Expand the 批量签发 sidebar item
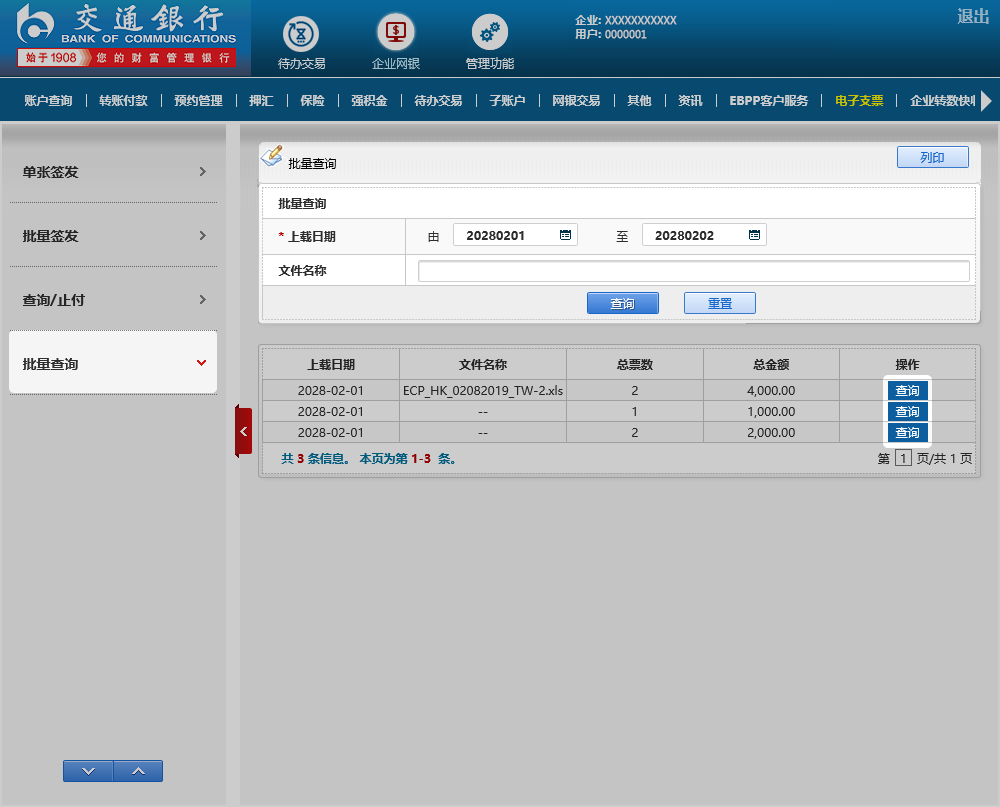1000x807 pixels. point(113,236)
